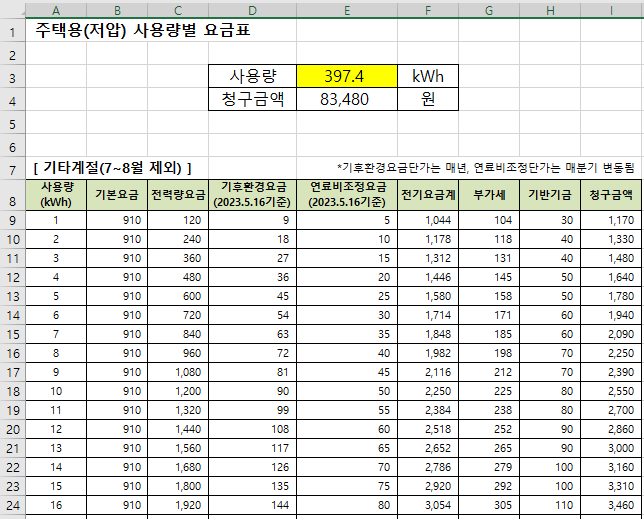Select 부가세 cell showing 145
The height and width of the screenshot is (519, 644).
(x=489, y=277)
